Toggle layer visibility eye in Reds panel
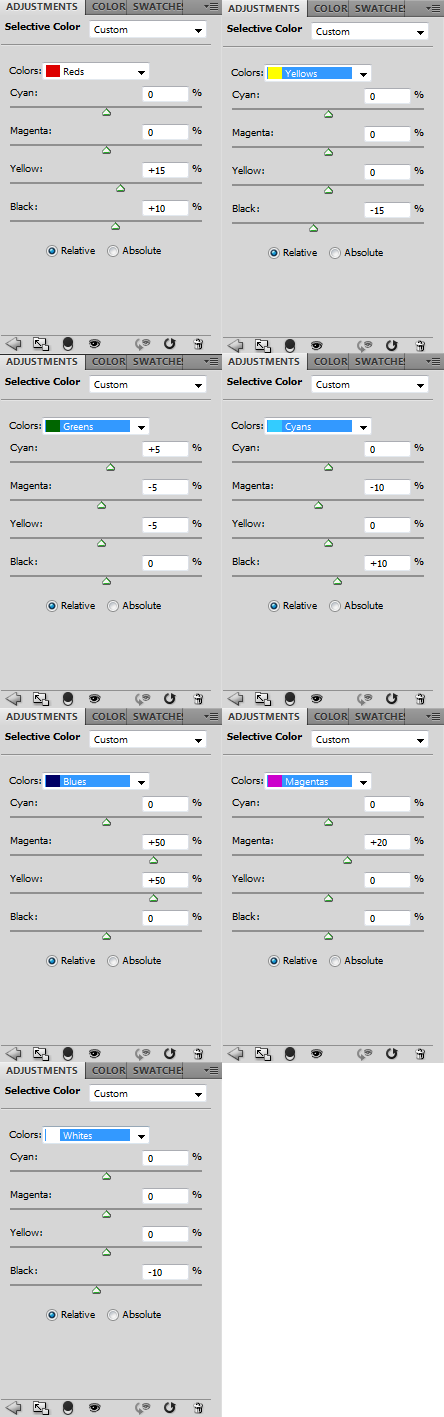The image size is (444, 1417). 94,343
